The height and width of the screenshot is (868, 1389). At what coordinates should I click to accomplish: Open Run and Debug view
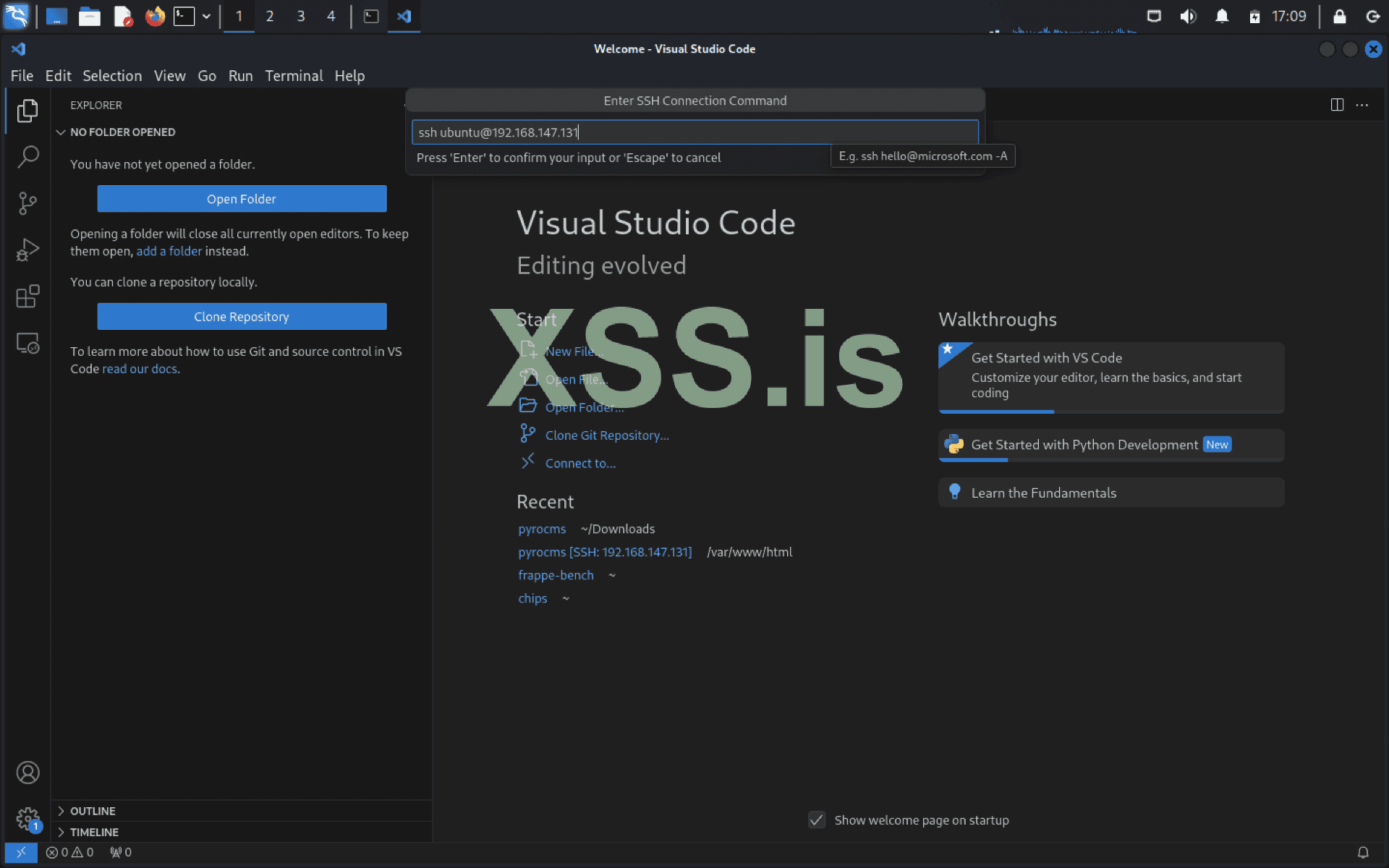(x=27, y=250)
